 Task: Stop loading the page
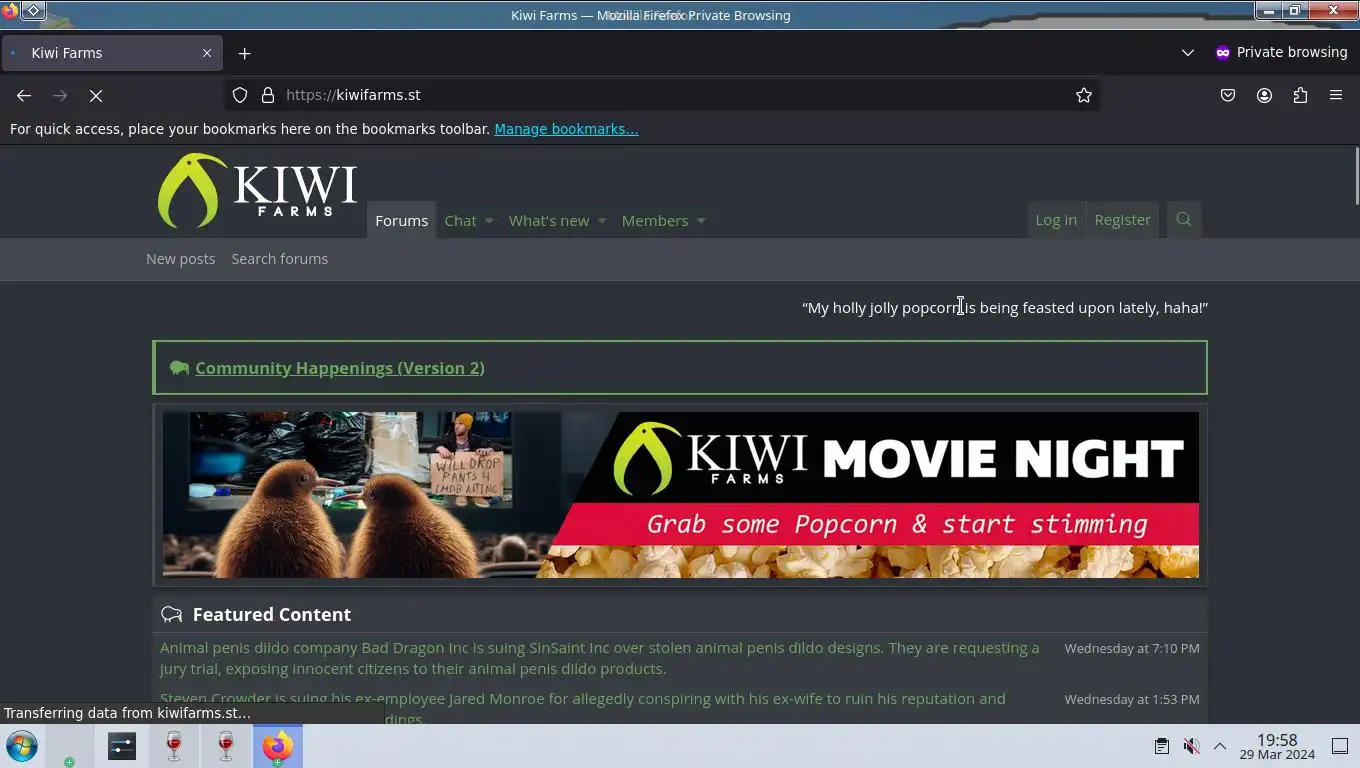[96, 95]
